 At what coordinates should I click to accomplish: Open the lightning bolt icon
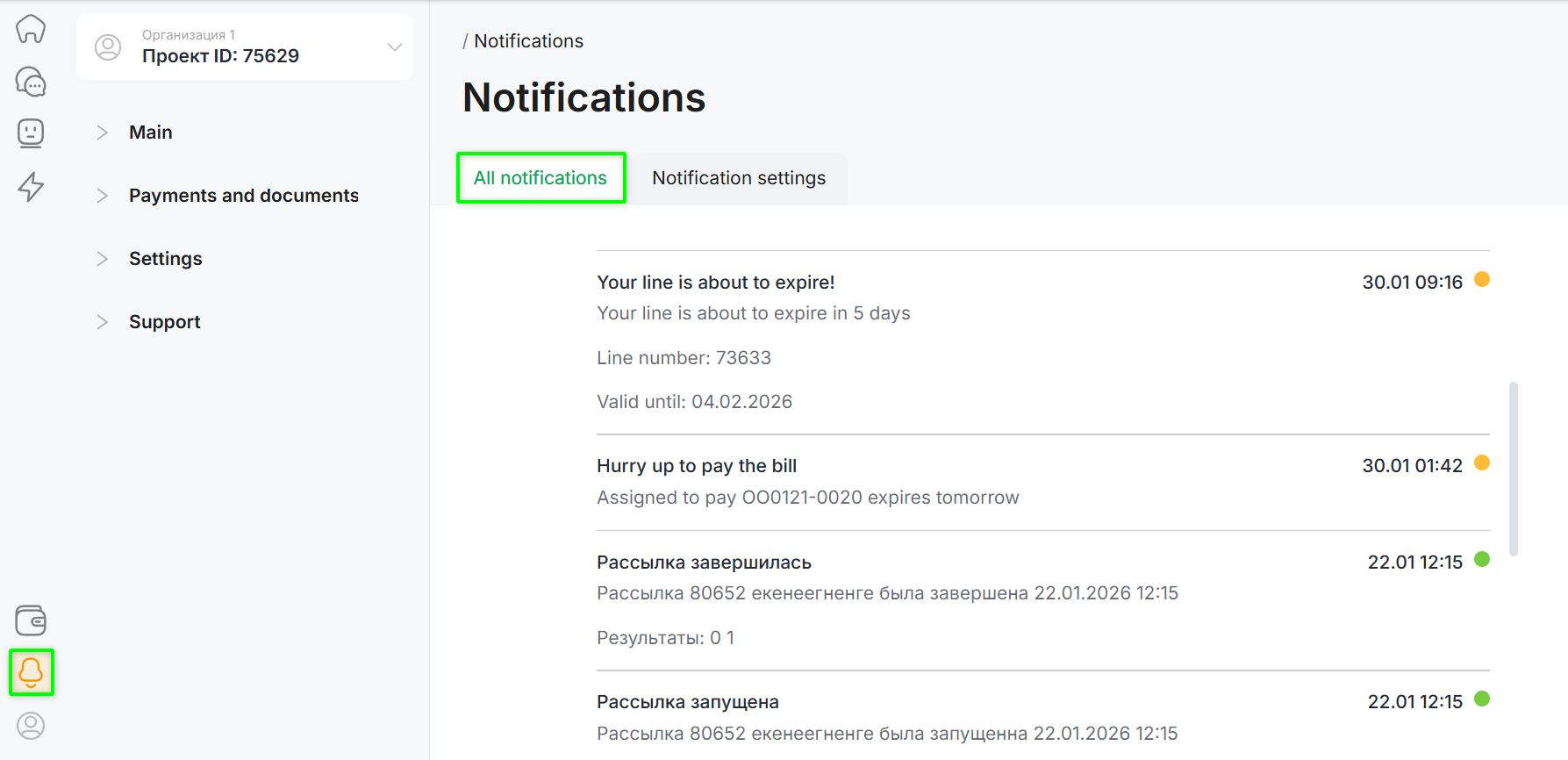click(31, 186)
